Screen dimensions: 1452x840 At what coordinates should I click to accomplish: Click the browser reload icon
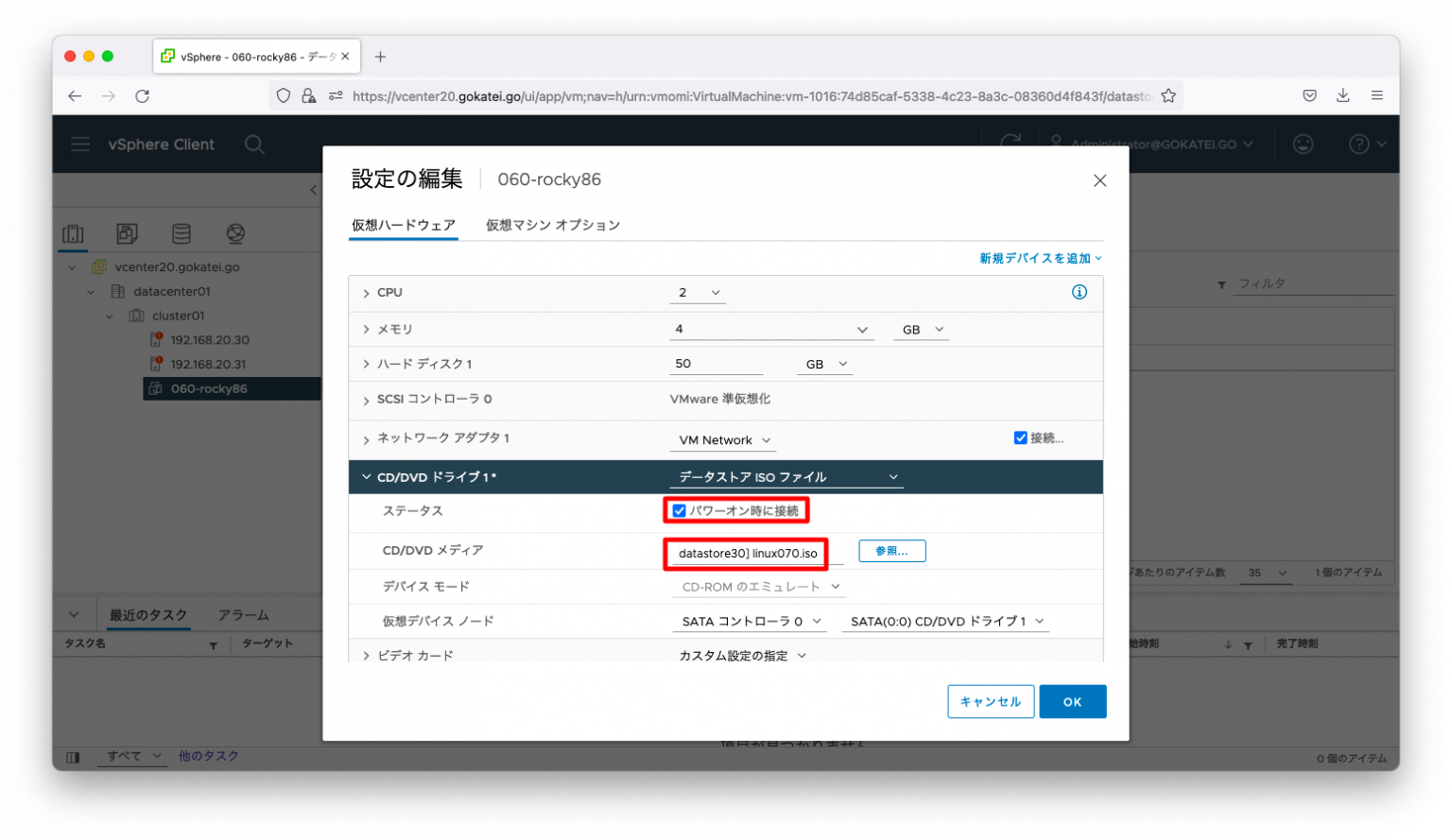[x=142, y=95]
